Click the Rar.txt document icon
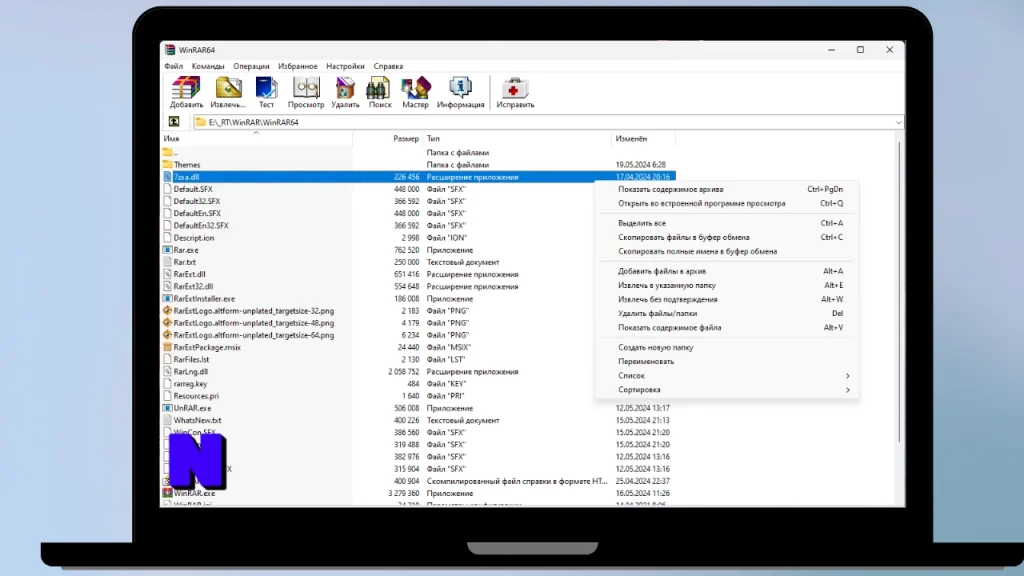1024x576 pixels. (x=167, y=262)
